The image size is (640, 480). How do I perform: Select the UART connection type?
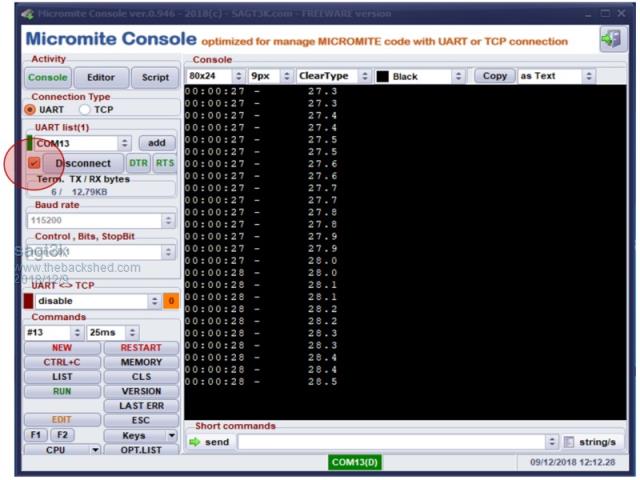point(30,109)
